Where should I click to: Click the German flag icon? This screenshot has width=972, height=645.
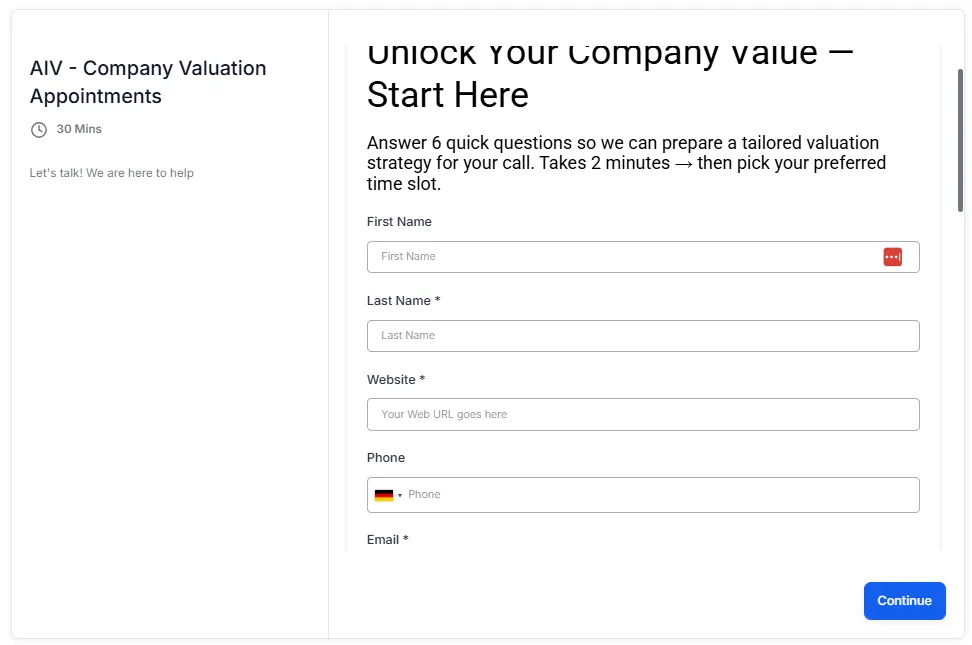(x=384, y=495)
